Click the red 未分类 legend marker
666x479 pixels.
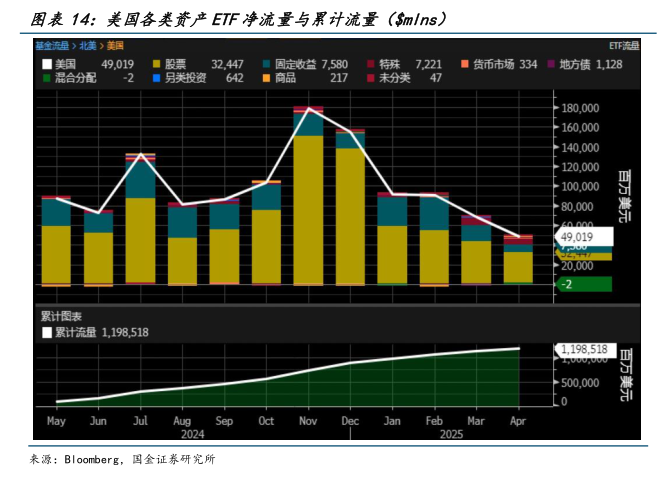(371, 77)
